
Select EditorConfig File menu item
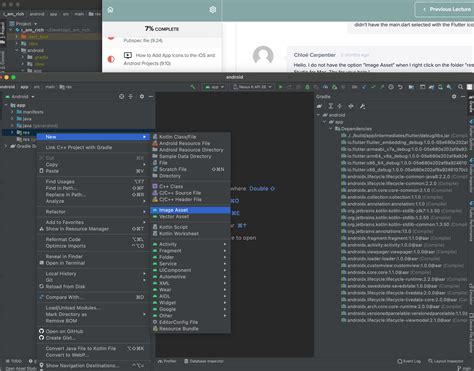(x=190, y=322)
